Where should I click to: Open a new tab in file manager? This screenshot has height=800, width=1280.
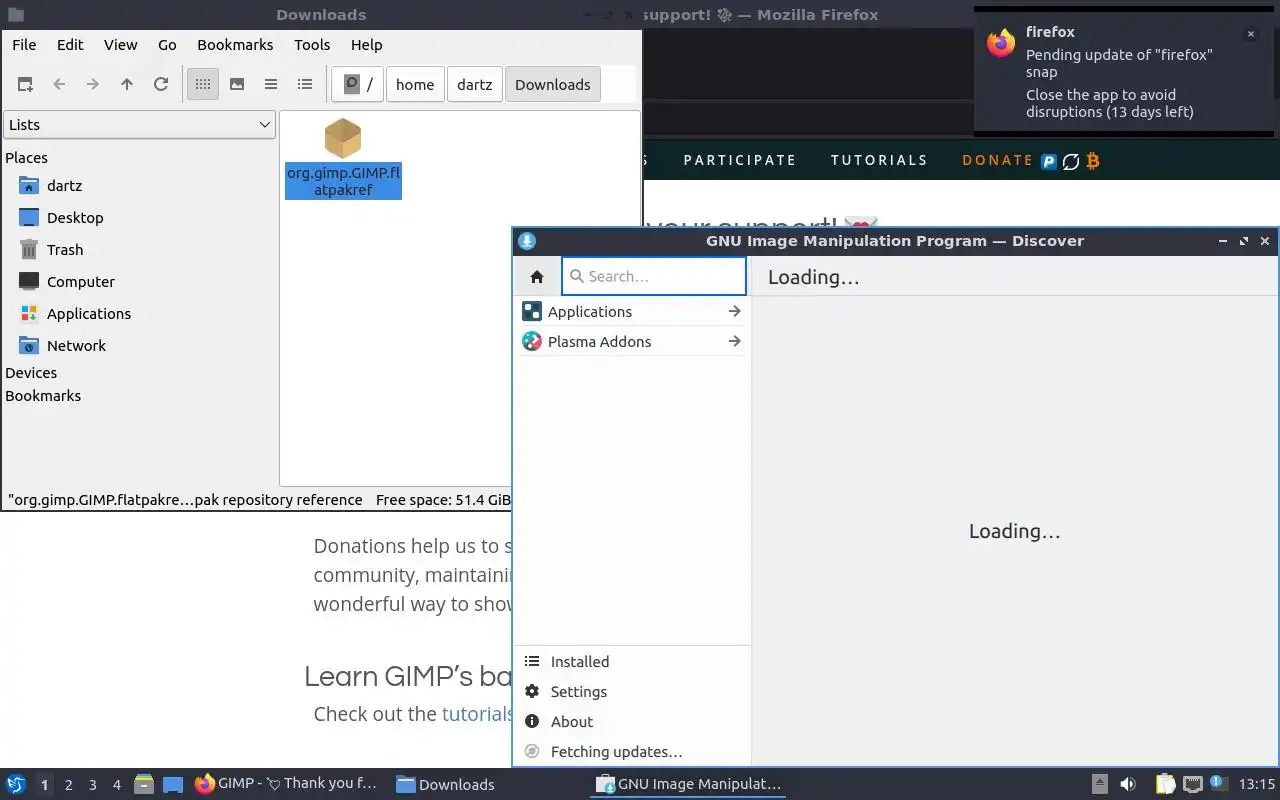point(25,85)
